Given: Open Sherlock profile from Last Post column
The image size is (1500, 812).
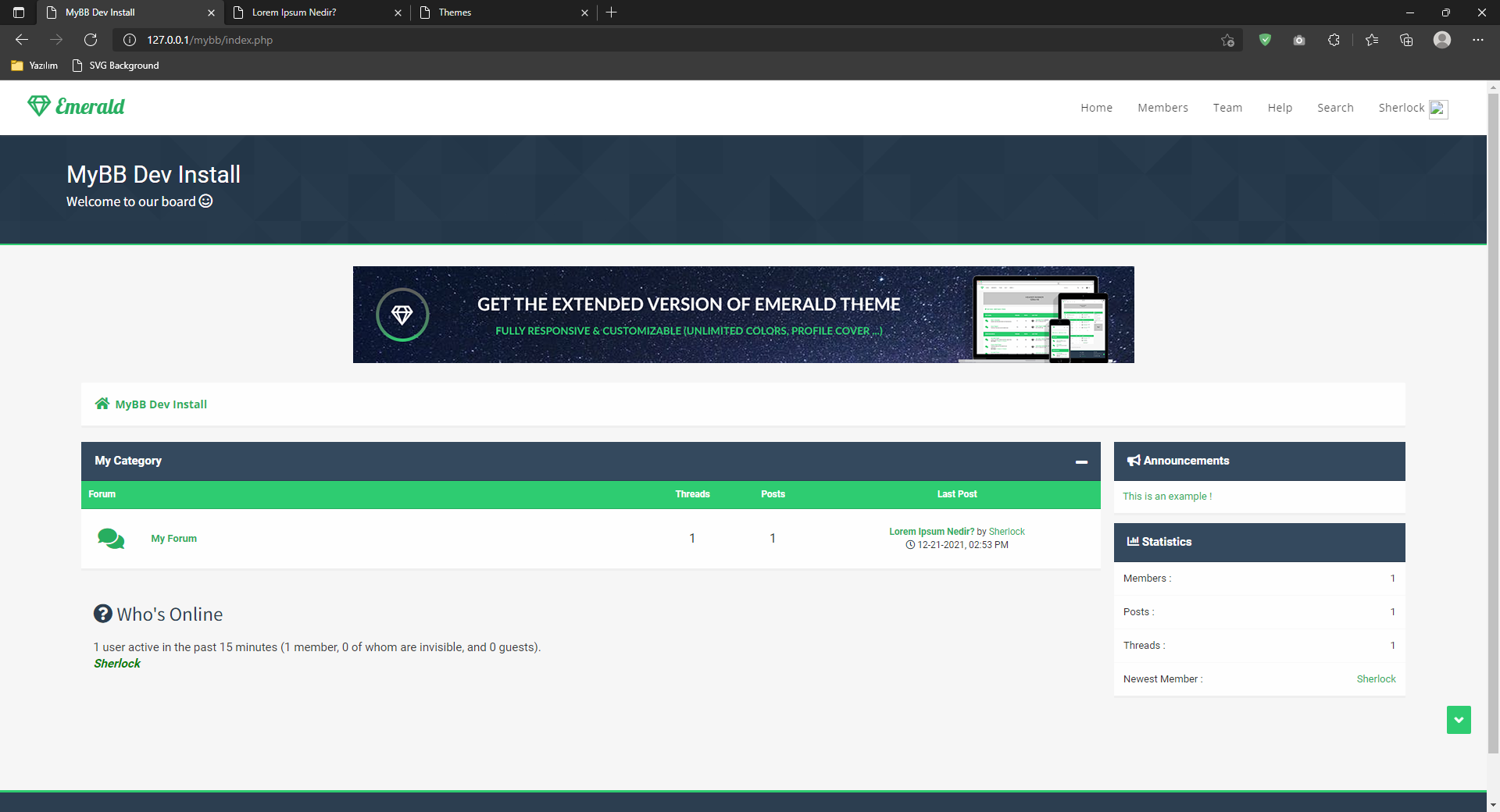Looking at the screenshot, I should [1006, 532].
